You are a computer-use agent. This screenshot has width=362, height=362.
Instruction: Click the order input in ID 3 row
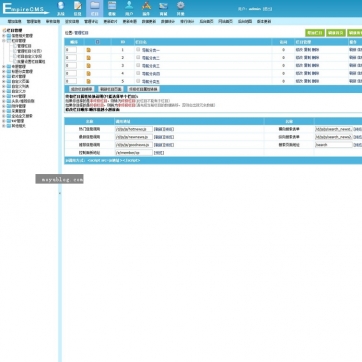[x=71, y=65]
